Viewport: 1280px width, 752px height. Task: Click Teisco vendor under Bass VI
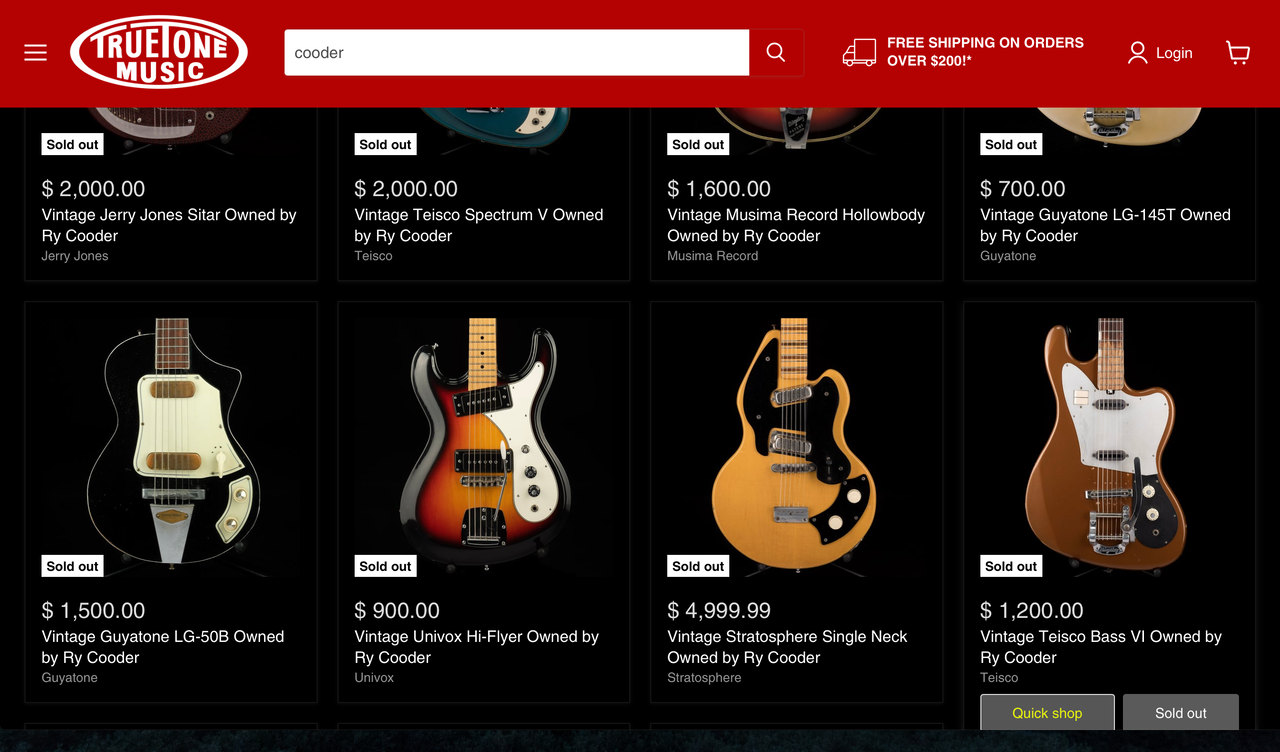[x=1000, y=678]
